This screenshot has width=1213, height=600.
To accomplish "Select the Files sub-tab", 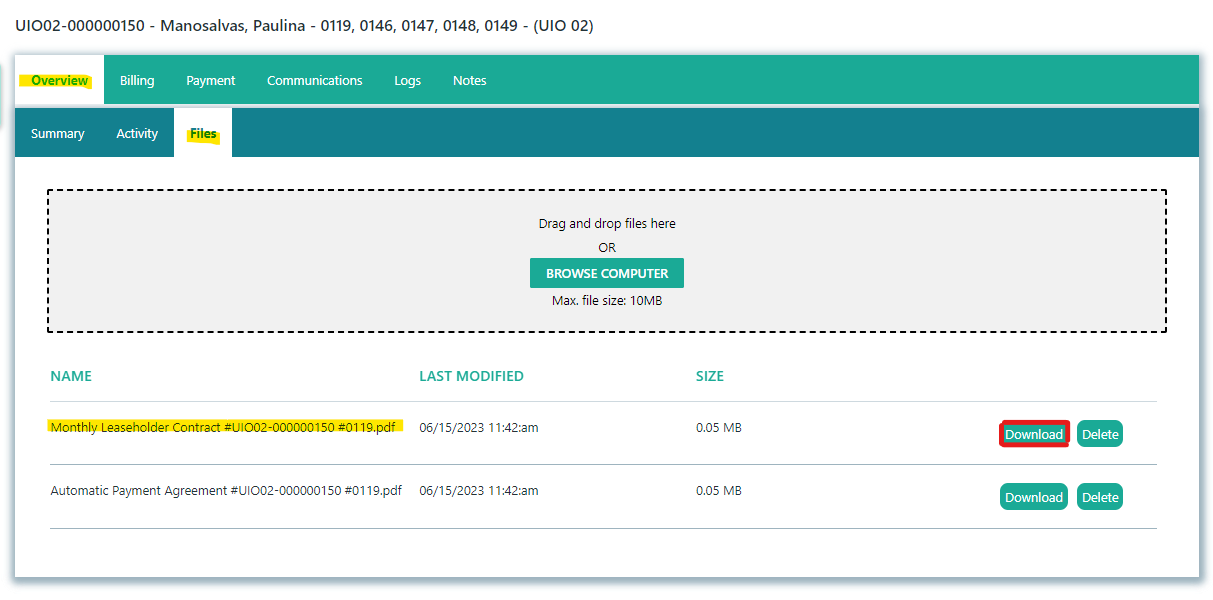I will click(203, 134).
